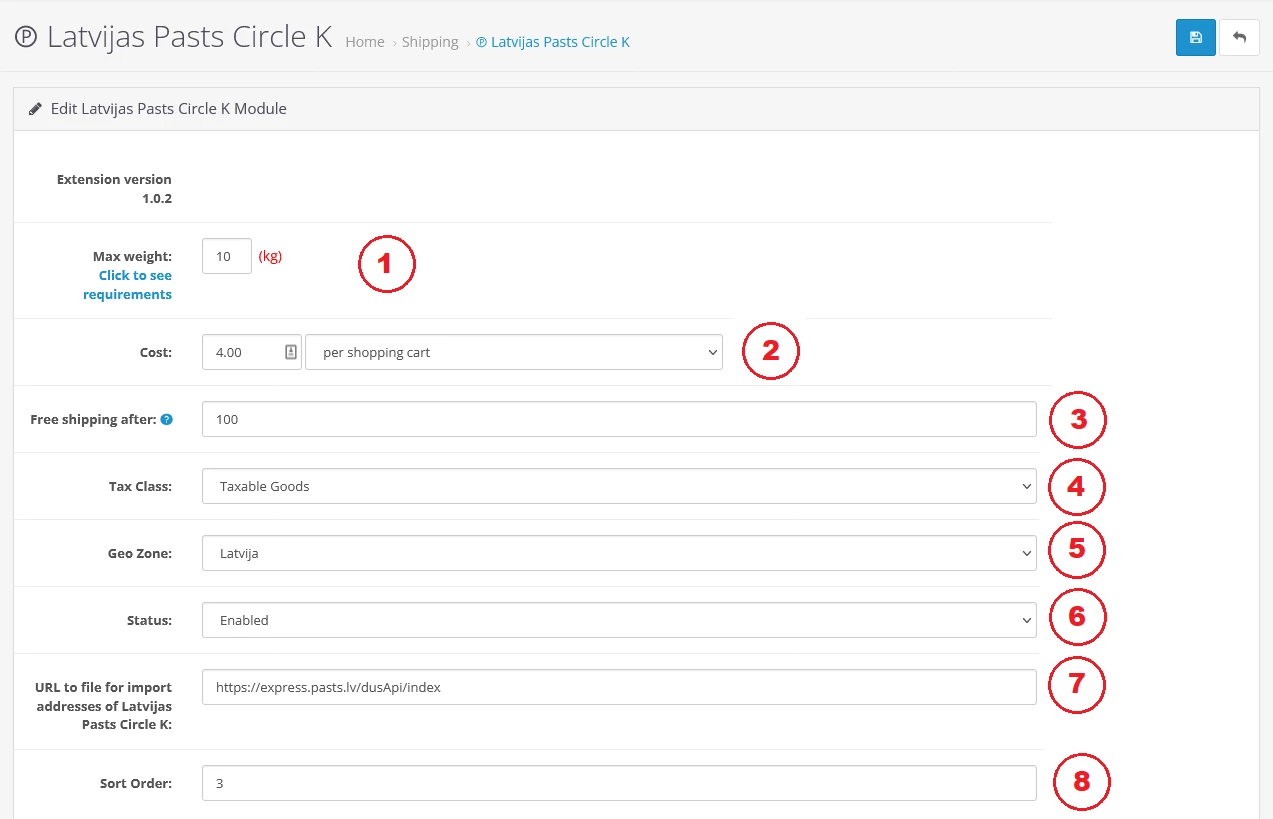Open the Geo Zone dropdown showing Latvija
The height and width of the screenshot is (819, 1273).
pos(618,553)
